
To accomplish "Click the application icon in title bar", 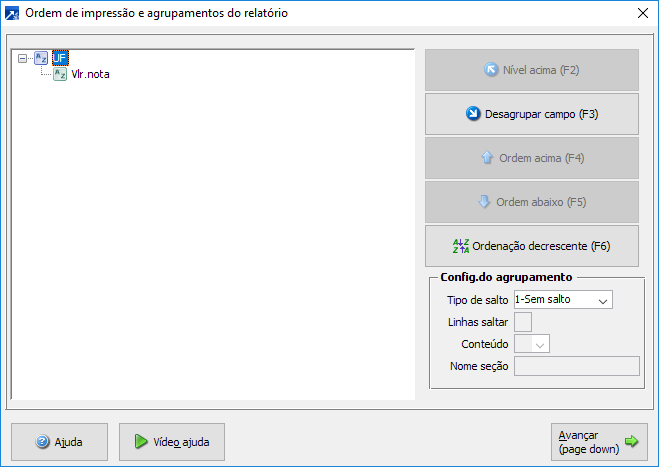I will 12,13.
